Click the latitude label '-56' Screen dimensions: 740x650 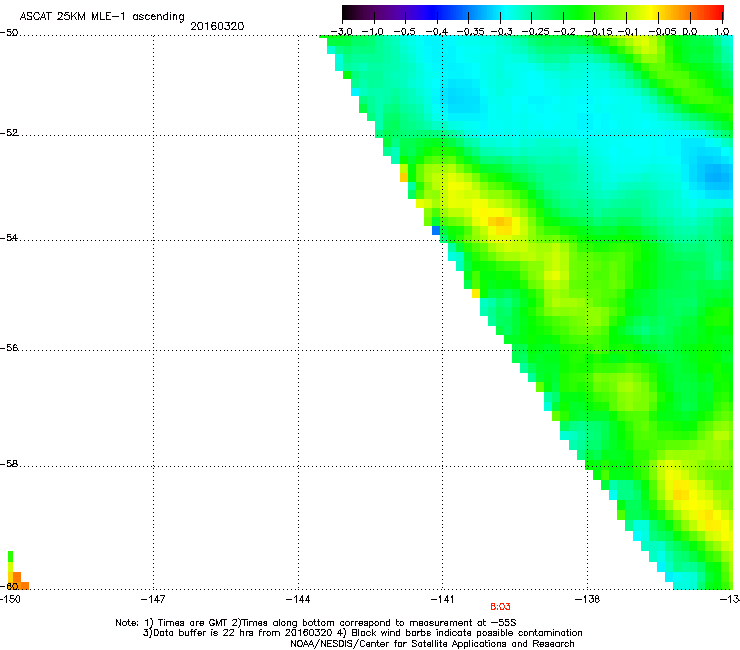(9, 348)
